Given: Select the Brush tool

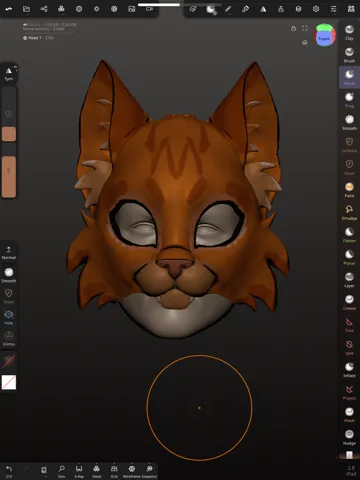Looking at the screenshot, I should click(349, 55).
